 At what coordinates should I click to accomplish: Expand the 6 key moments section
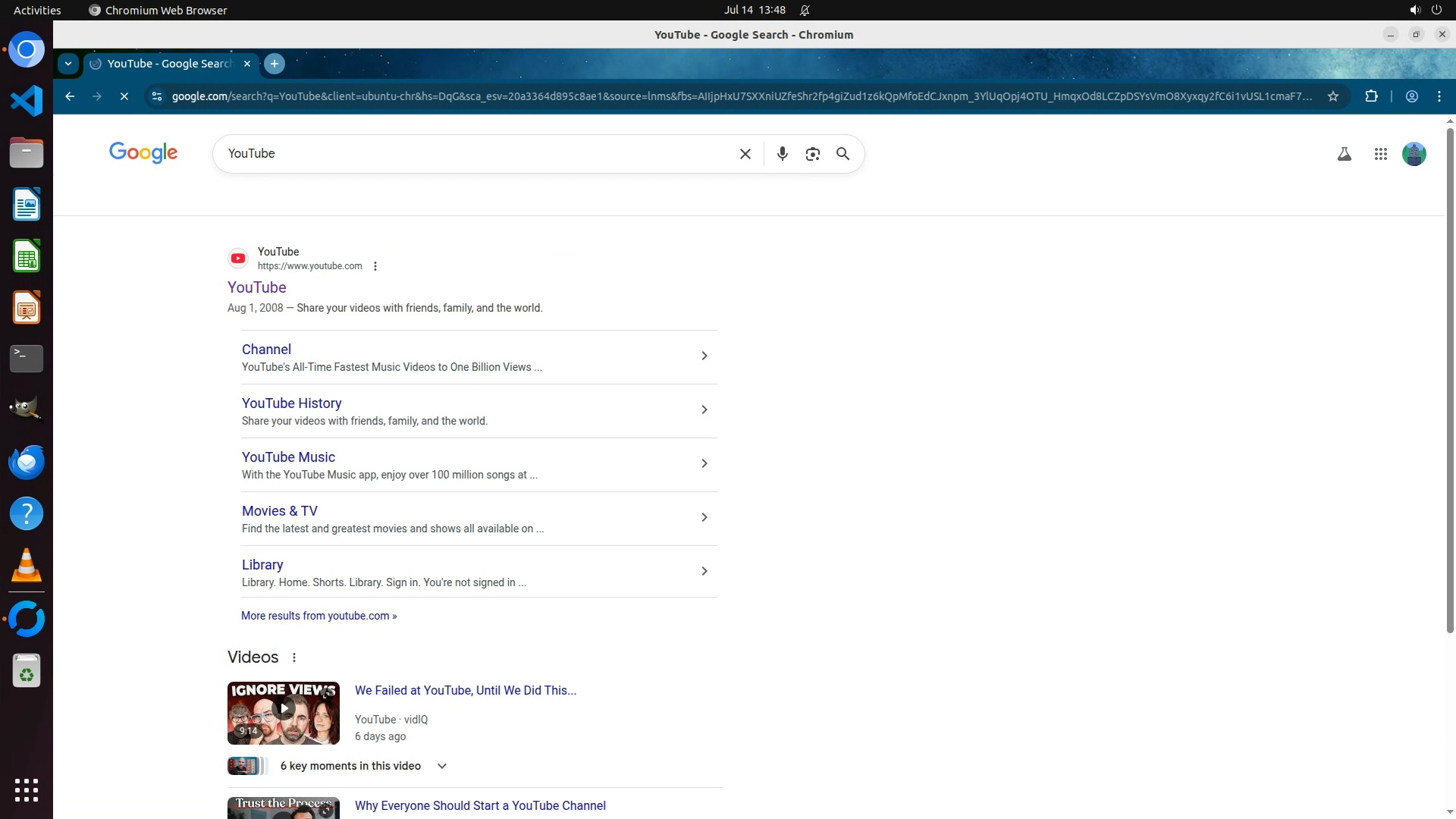(x=442, y=766)
